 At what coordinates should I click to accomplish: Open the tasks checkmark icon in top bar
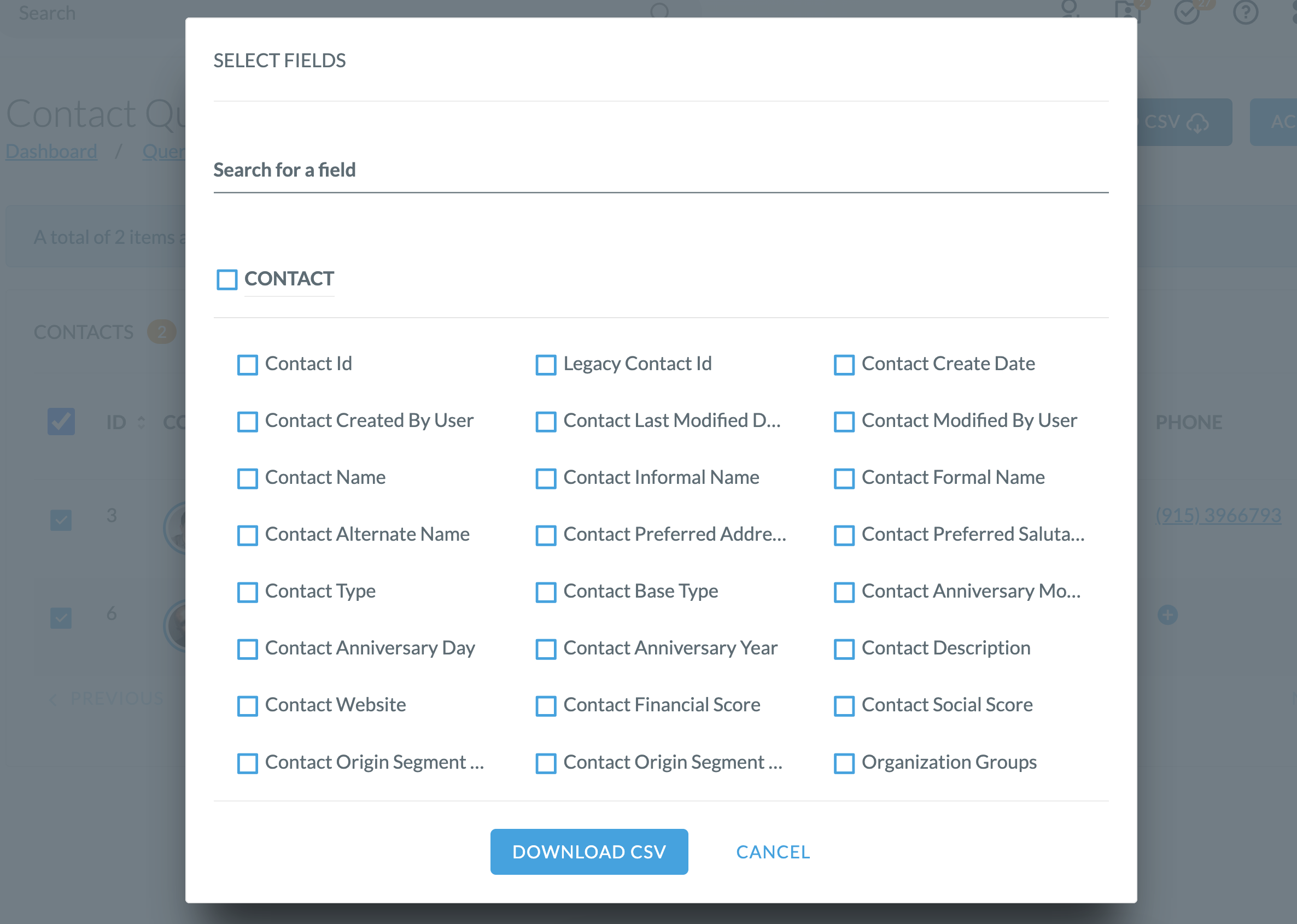point(1187,12)
